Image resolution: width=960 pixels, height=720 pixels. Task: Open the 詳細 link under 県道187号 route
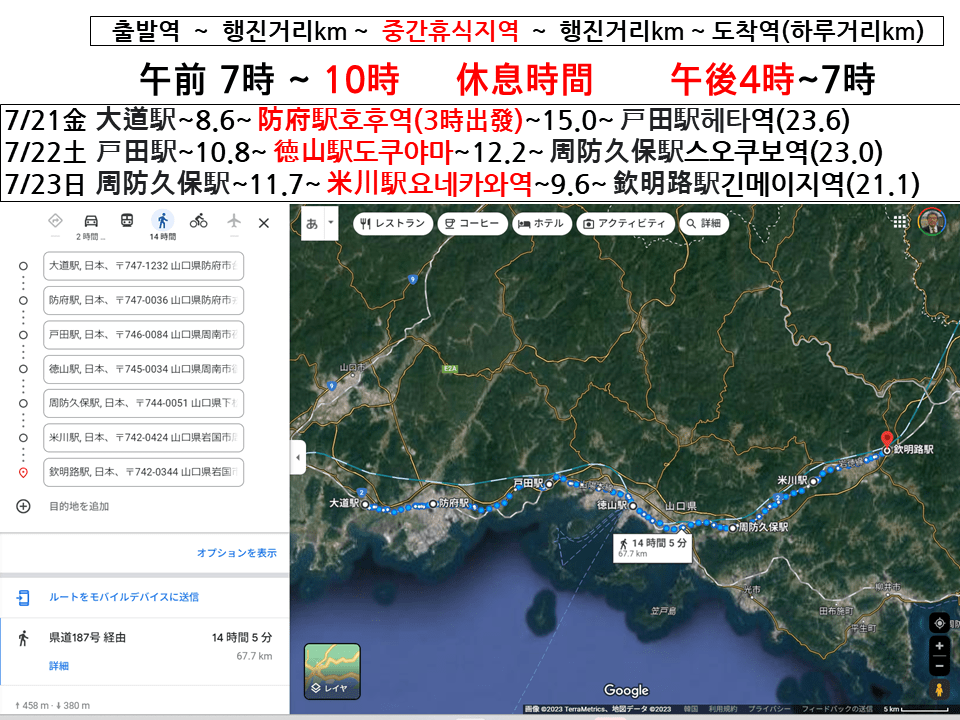click(x=59, y=665)
